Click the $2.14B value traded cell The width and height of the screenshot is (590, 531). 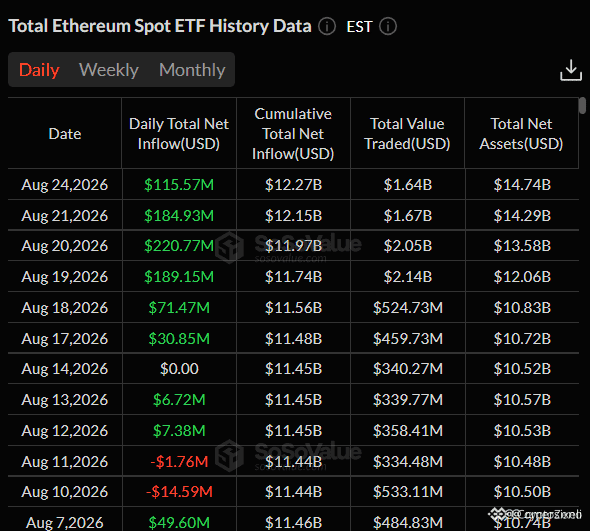(408, 277)
